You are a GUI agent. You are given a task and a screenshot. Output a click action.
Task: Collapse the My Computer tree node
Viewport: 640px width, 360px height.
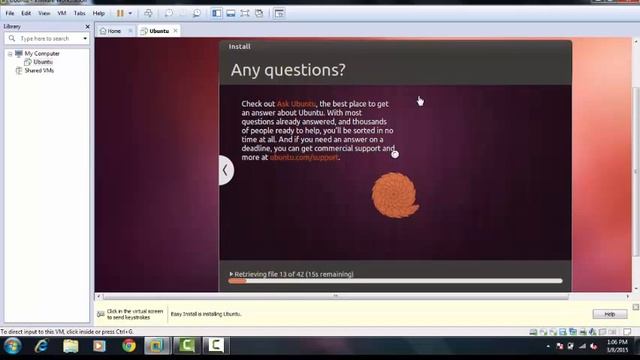(10, 54)
